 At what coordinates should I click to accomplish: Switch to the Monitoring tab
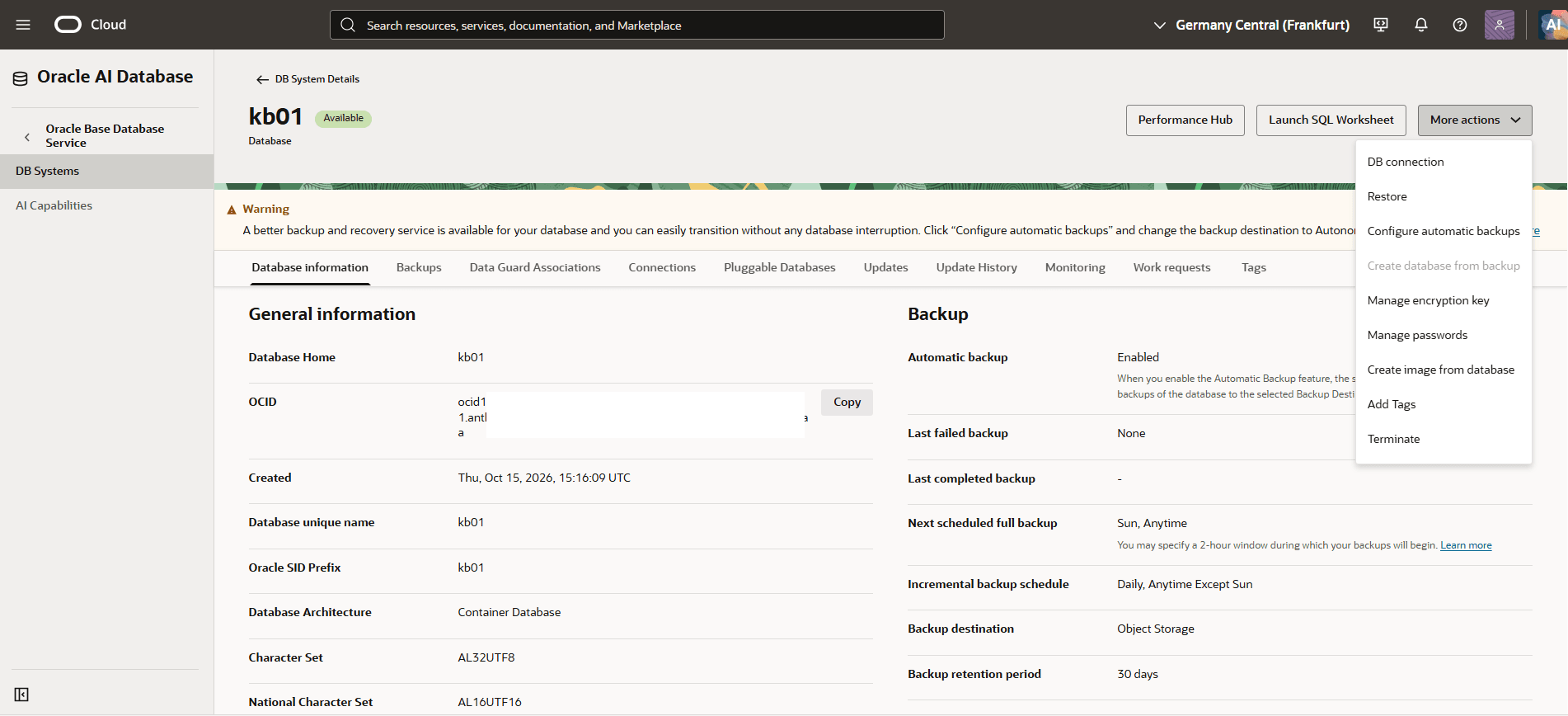(x=1075, y=267)
